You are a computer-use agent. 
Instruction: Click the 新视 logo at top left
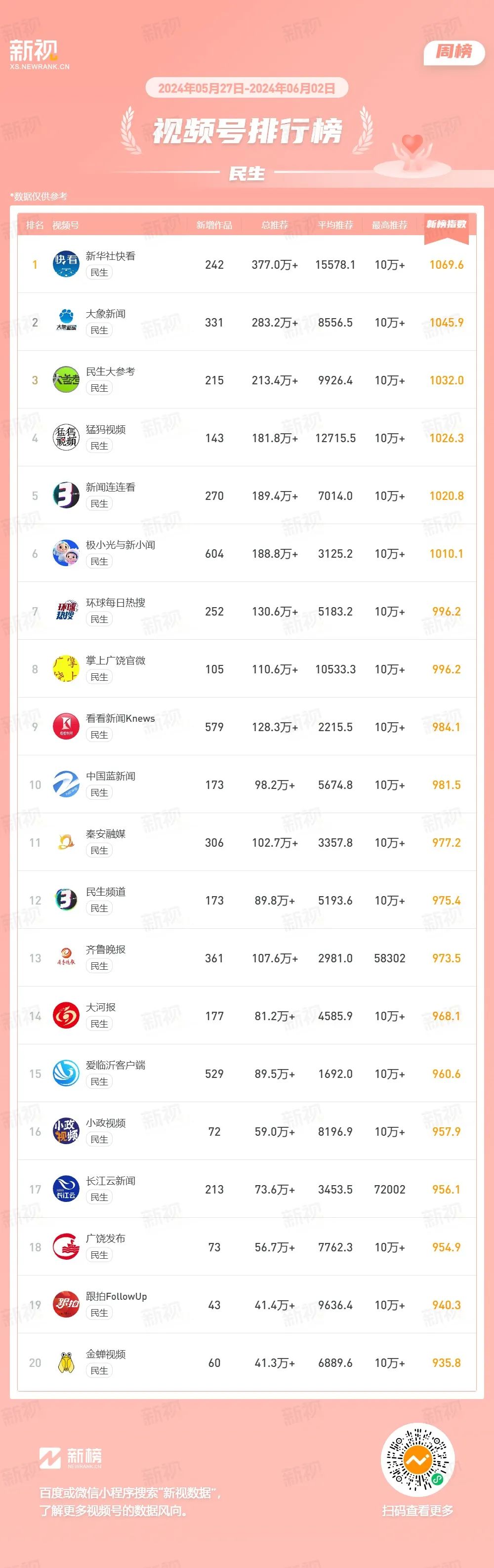[40, 53]
